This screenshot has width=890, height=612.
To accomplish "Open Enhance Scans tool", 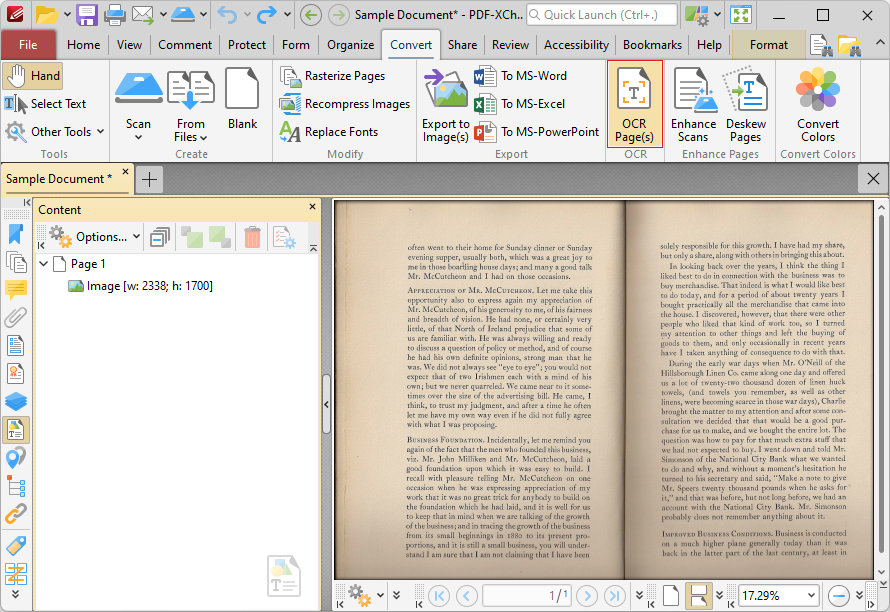I will click(693, 104).
